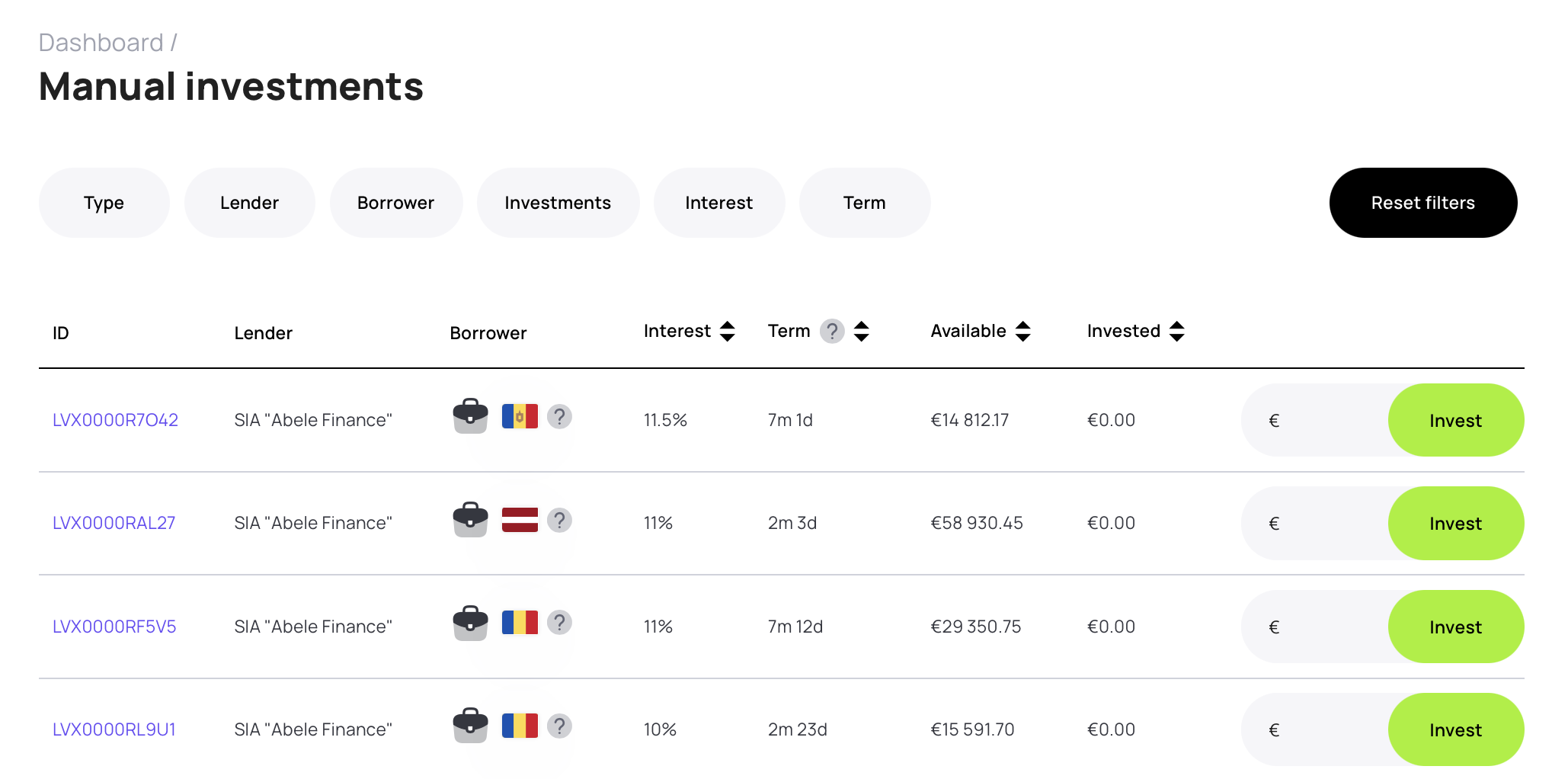Click the Latvia flag for loan LVX0000RAL27
The width and height of the screenshot is (1568, 779).
[x=520, y=520]
